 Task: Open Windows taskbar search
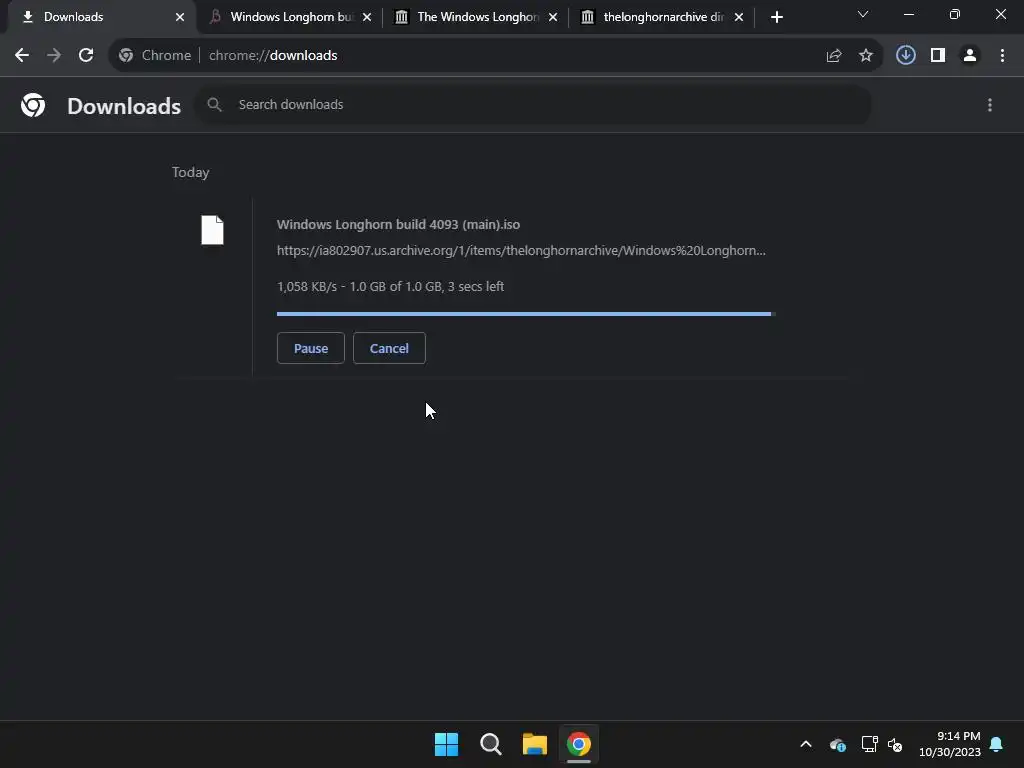tap(490, 744)
